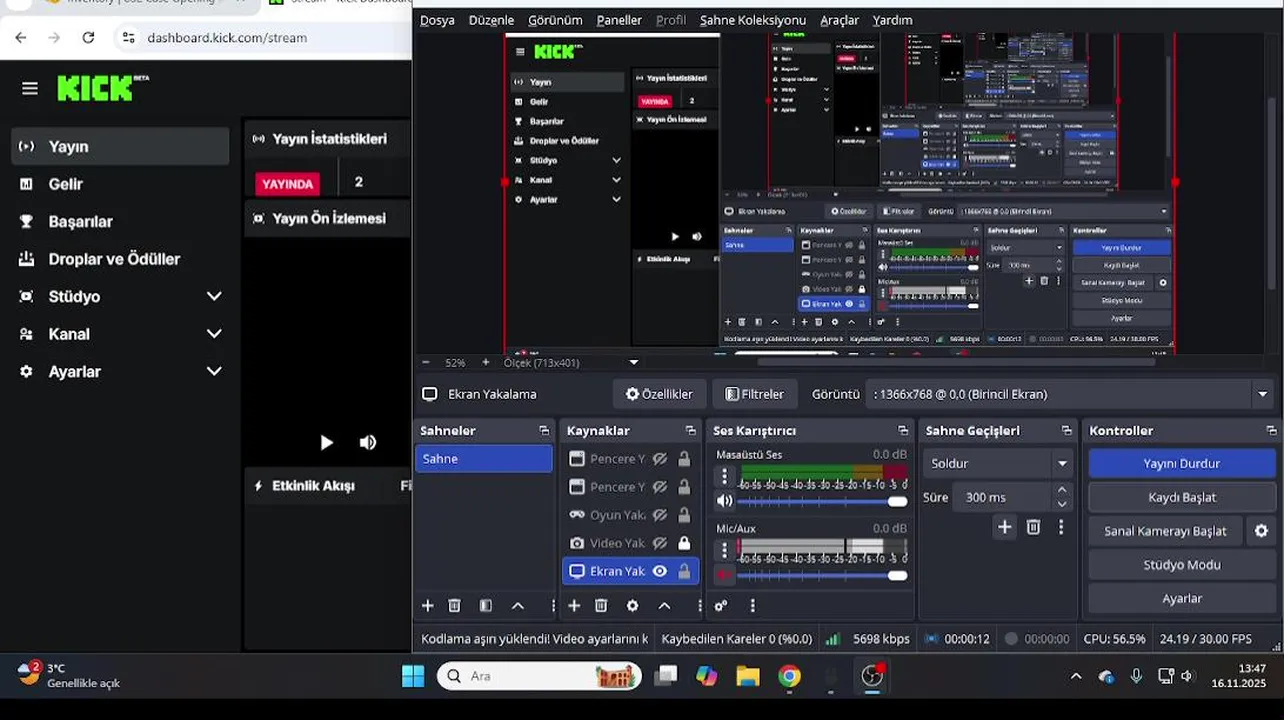This screenshot has width=1284, height=720.
Task: Open the Sahne Koleksiyonu menu
Action: tap(753, 20)
